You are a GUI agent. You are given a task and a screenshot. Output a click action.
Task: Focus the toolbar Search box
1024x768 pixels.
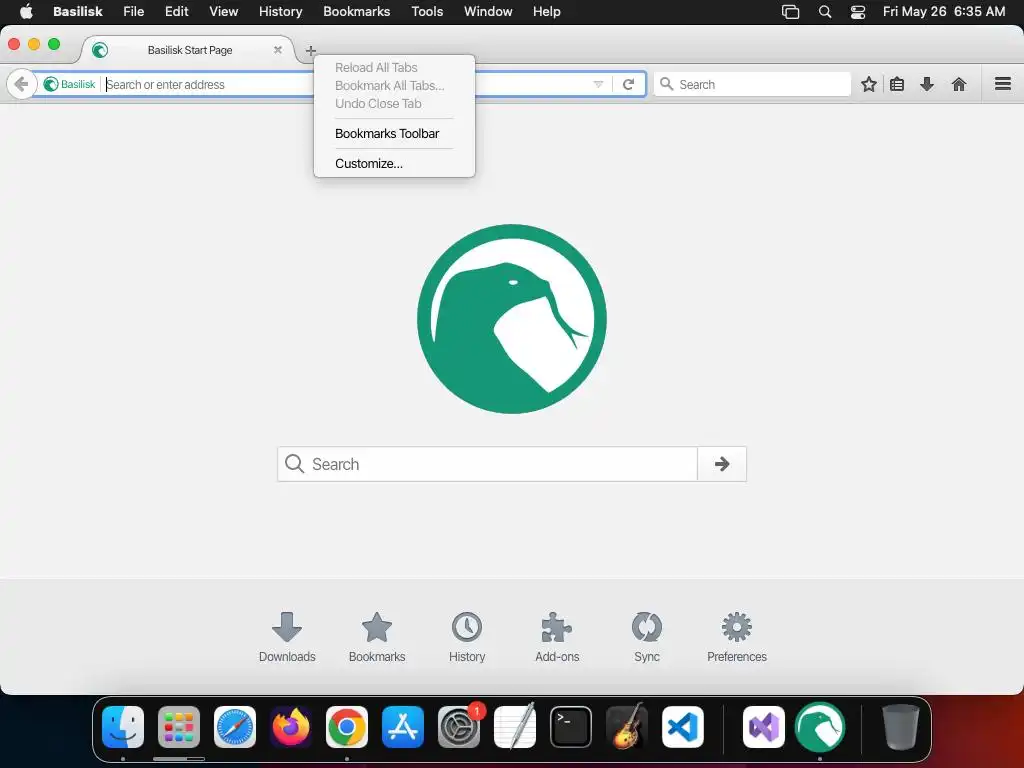pos(752,84)
